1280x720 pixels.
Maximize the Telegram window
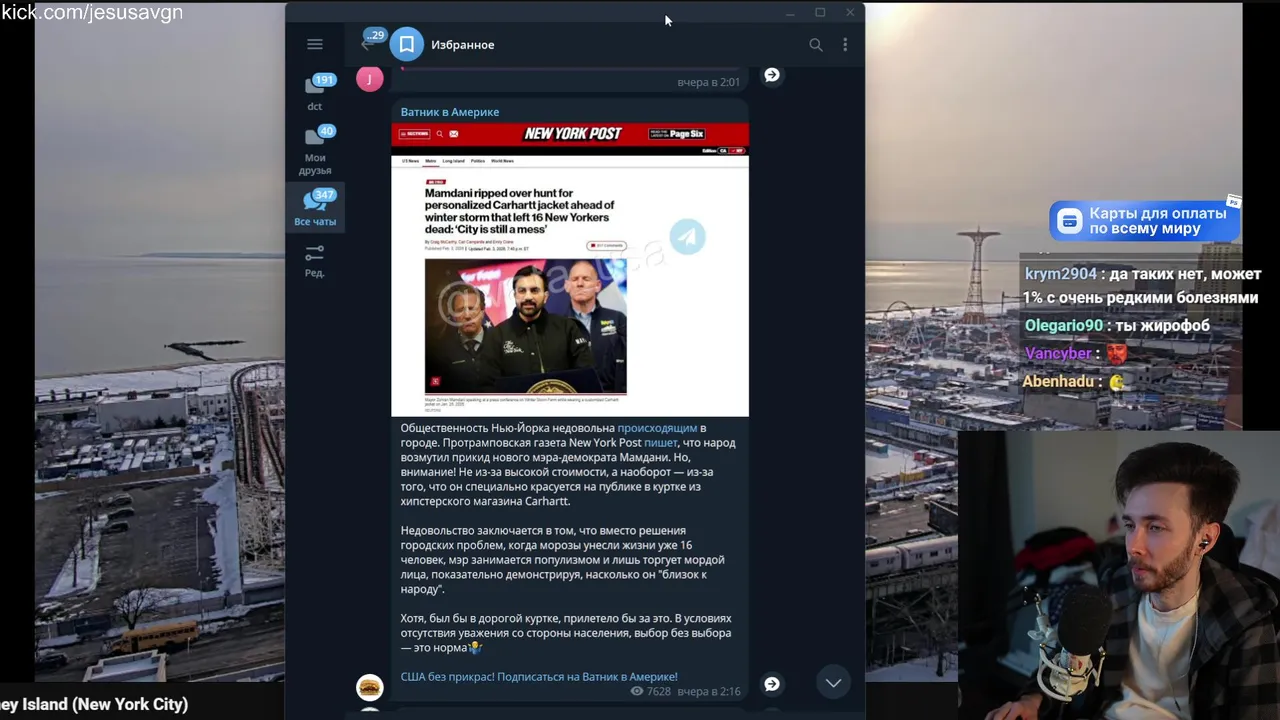820,13
